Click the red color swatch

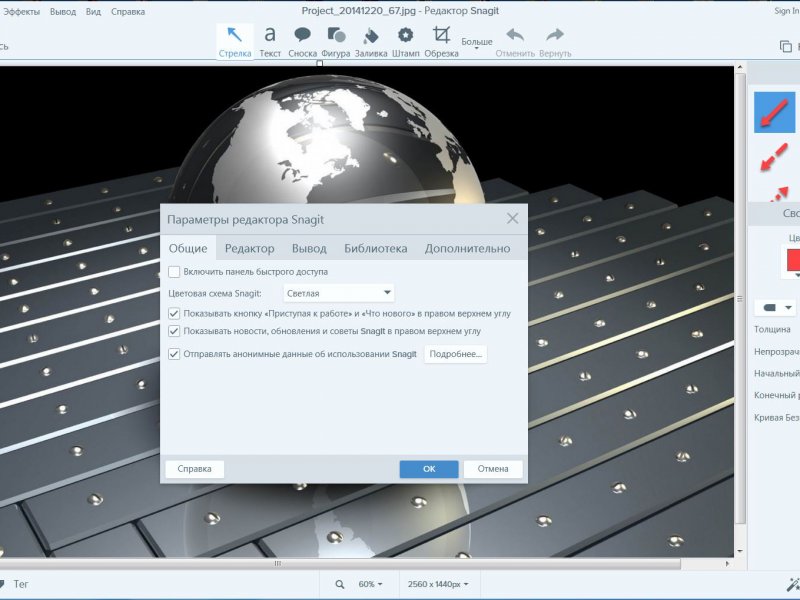tap(793, 261)
